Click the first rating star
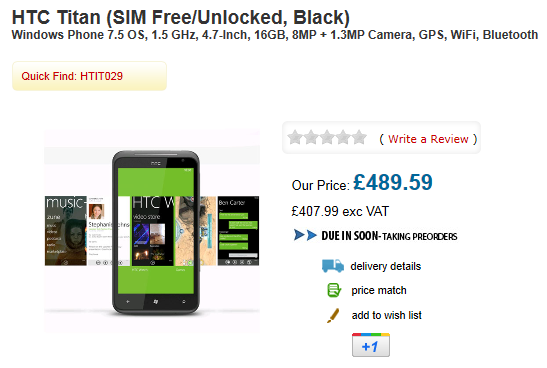547x368 pixels. point(295,137)
